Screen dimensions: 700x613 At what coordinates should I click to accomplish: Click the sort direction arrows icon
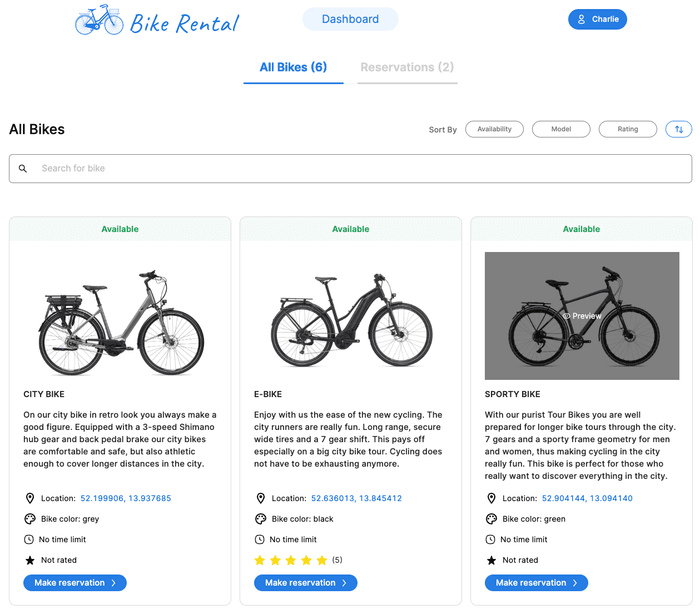tap(678, 129)
